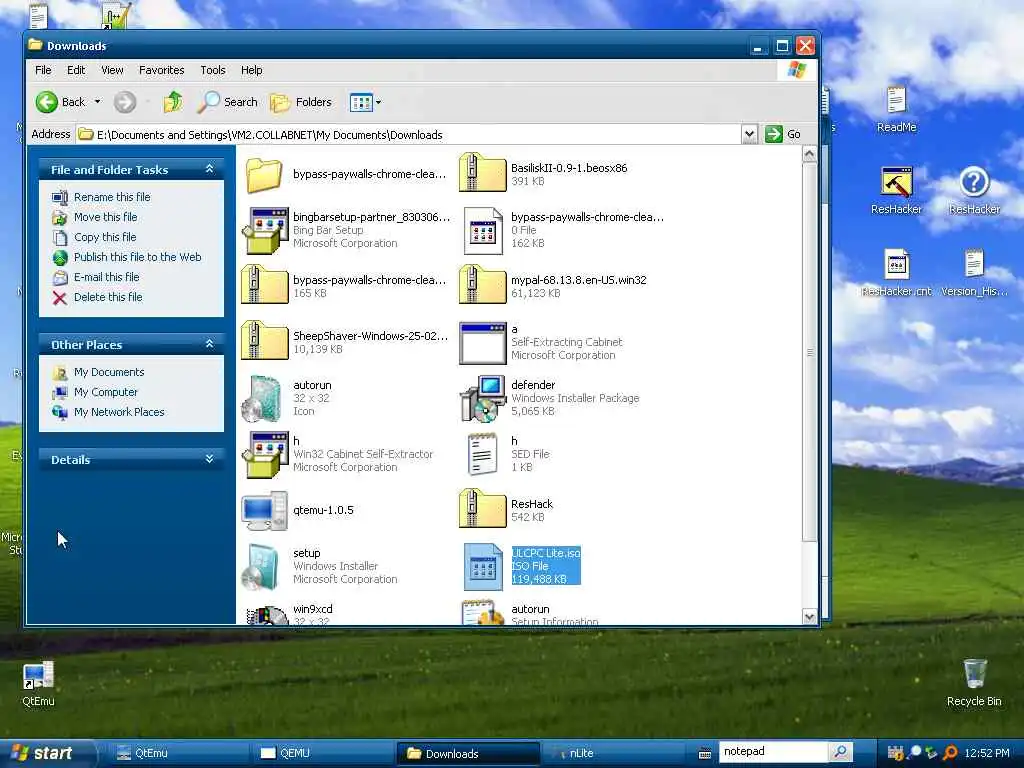Select the h SED File icon
Screen dimensions: 1024x768
click(482, 455)
